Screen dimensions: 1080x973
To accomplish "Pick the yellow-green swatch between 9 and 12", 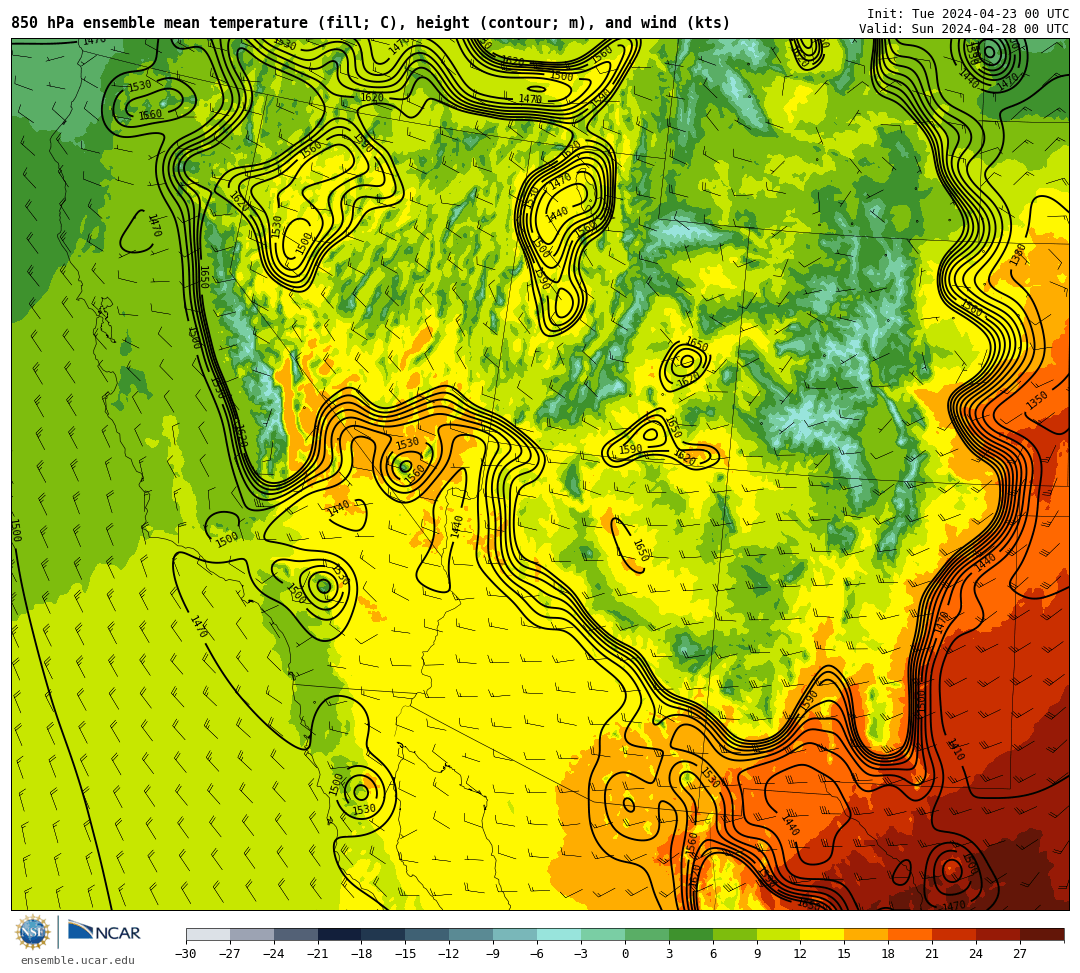I will pyautogui.click(x=779, y=934).
